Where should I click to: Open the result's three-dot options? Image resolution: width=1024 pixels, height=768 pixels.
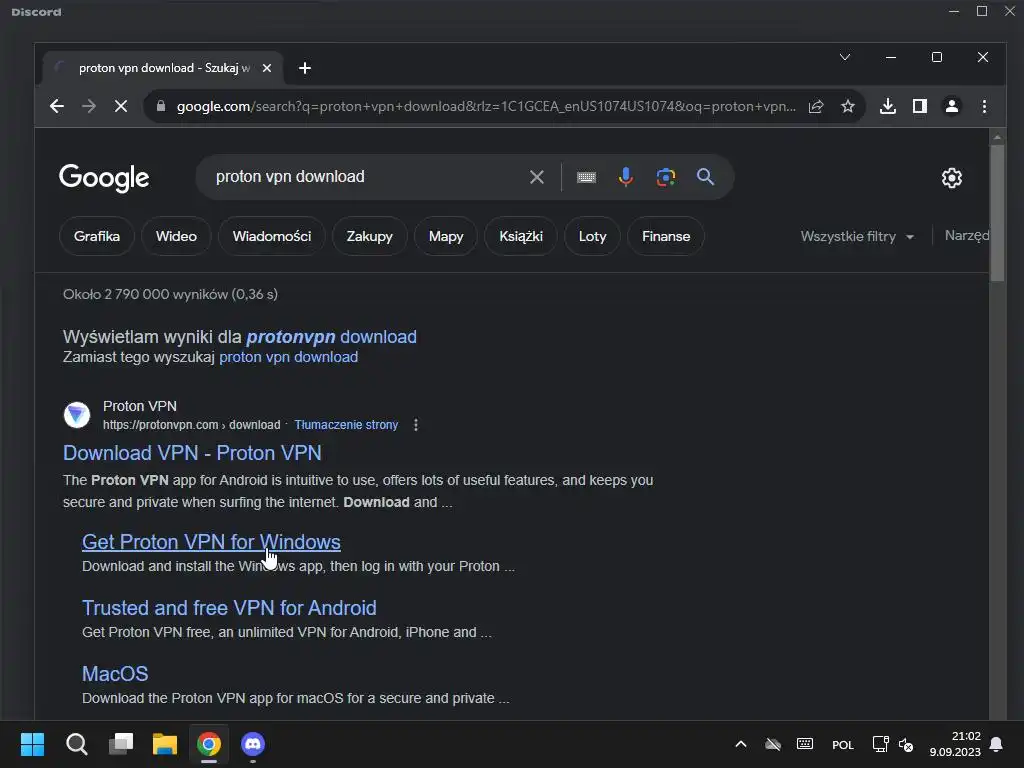[x=416, y=425]
